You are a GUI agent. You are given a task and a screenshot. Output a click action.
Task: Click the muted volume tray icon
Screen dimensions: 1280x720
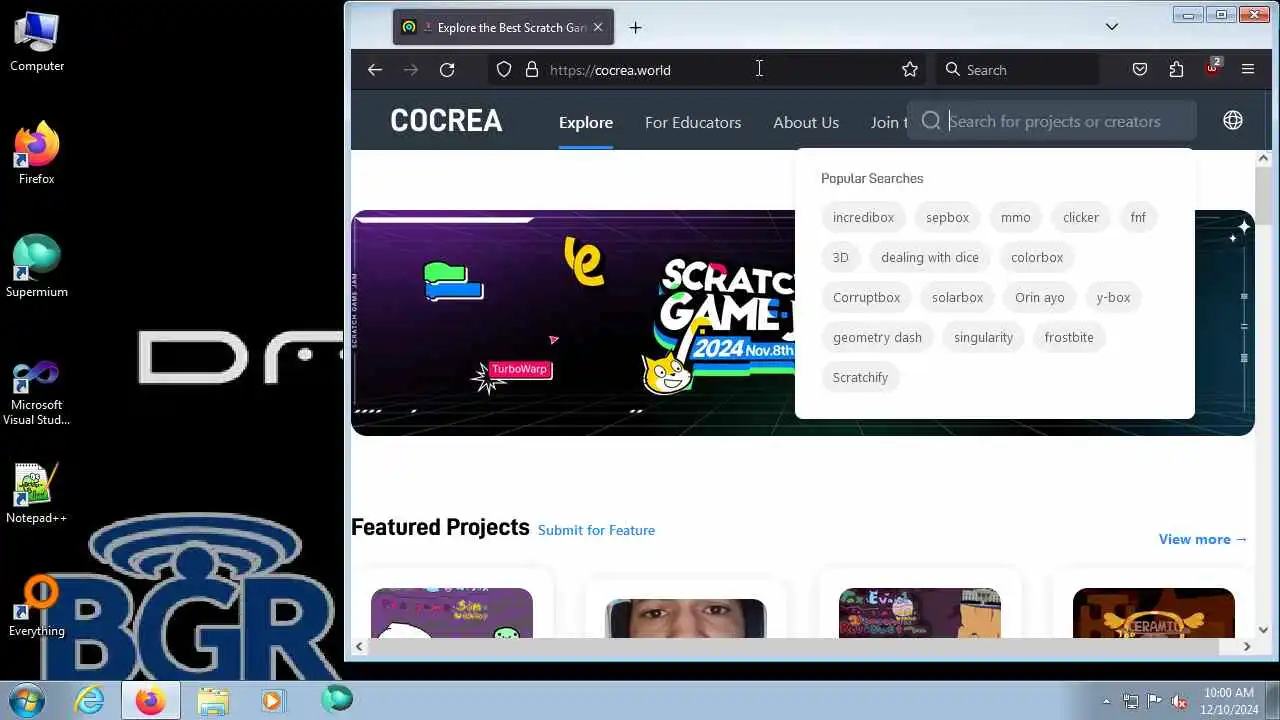1179,701
